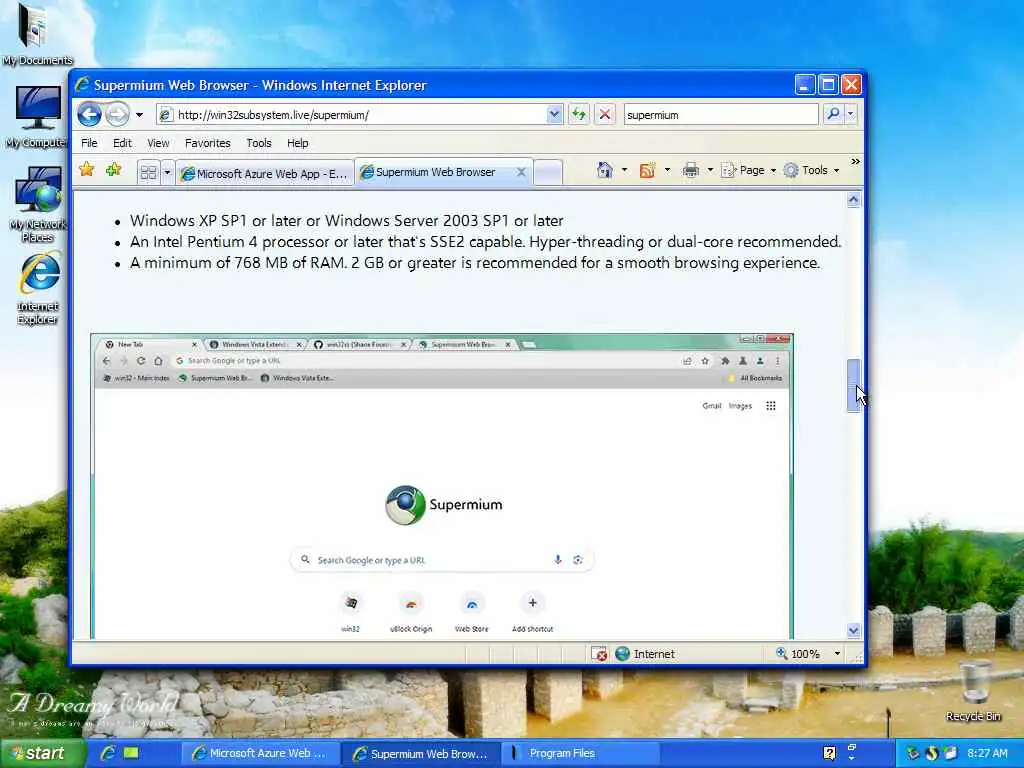Screen dimensions: 1024x768
Task: Click the address bar URL field
Action: pyautogui.click(x=359, y=115)
